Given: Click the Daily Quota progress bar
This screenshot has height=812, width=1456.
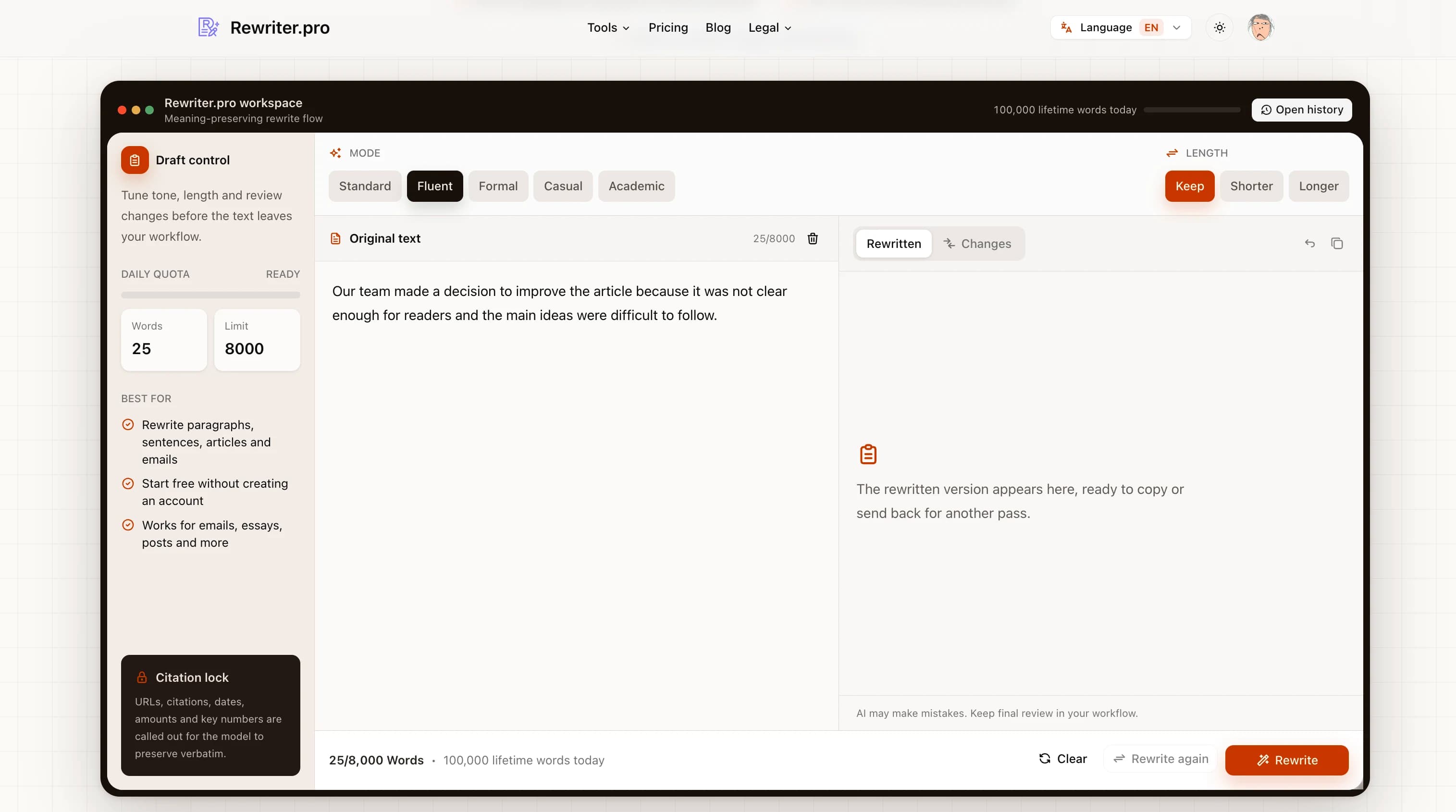Looking at the screenshot, I should pyautogui.click(x=210, y=295).
